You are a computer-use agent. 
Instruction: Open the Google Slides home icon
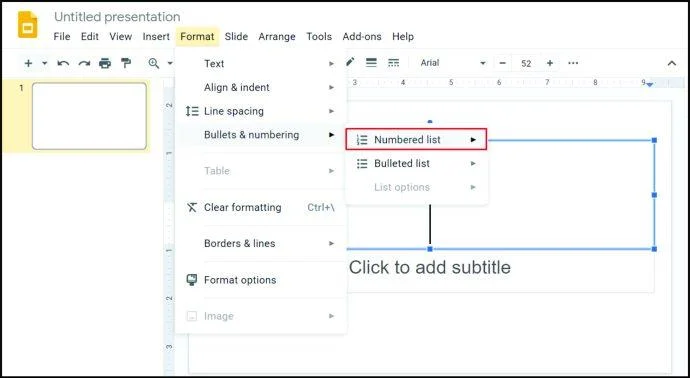click(27, 25)
